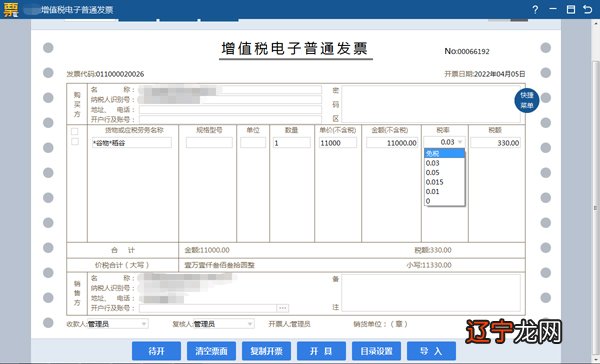Click the 备注 remarks text area
Viewport: 600px width, 364px height.
[431, 293]
